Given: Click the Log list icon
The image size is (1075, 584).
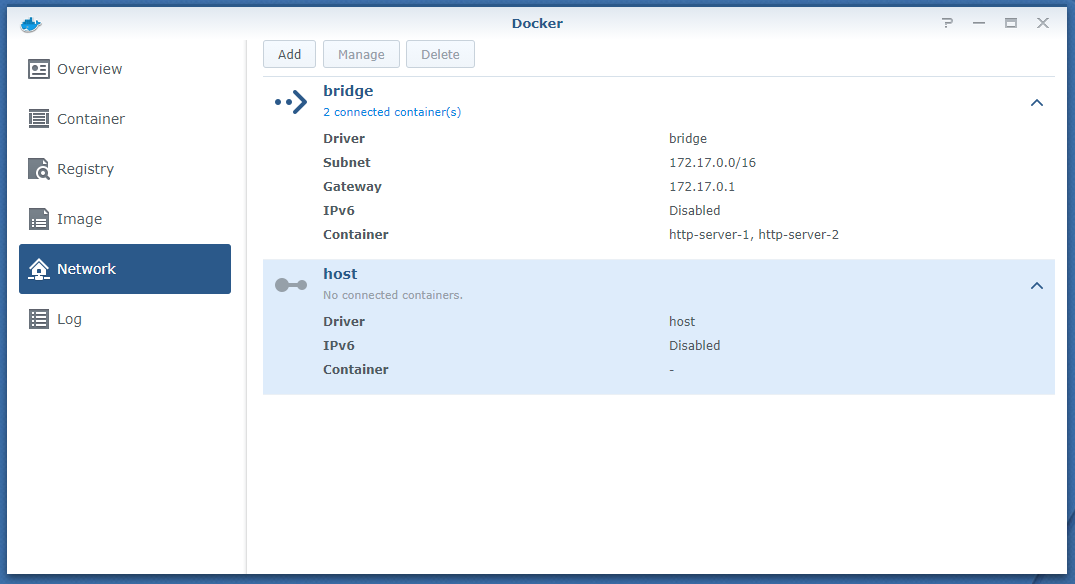Looking at the screenshot, I should tap(38, 319).
